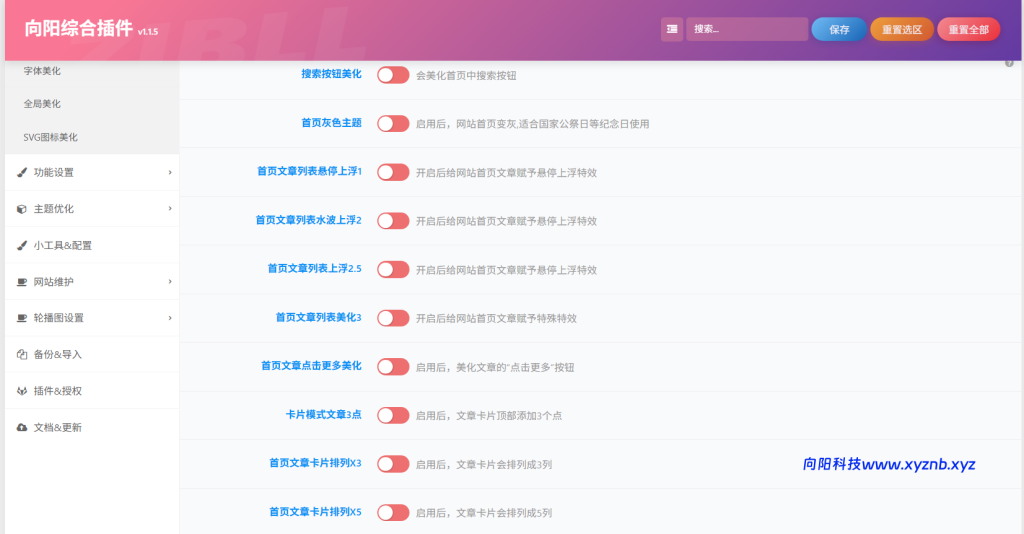Screen dimensions: 1024x534
Task: Open the 轮播图设置 menu section
Action: pyautogui.click(x=92, y=318)
